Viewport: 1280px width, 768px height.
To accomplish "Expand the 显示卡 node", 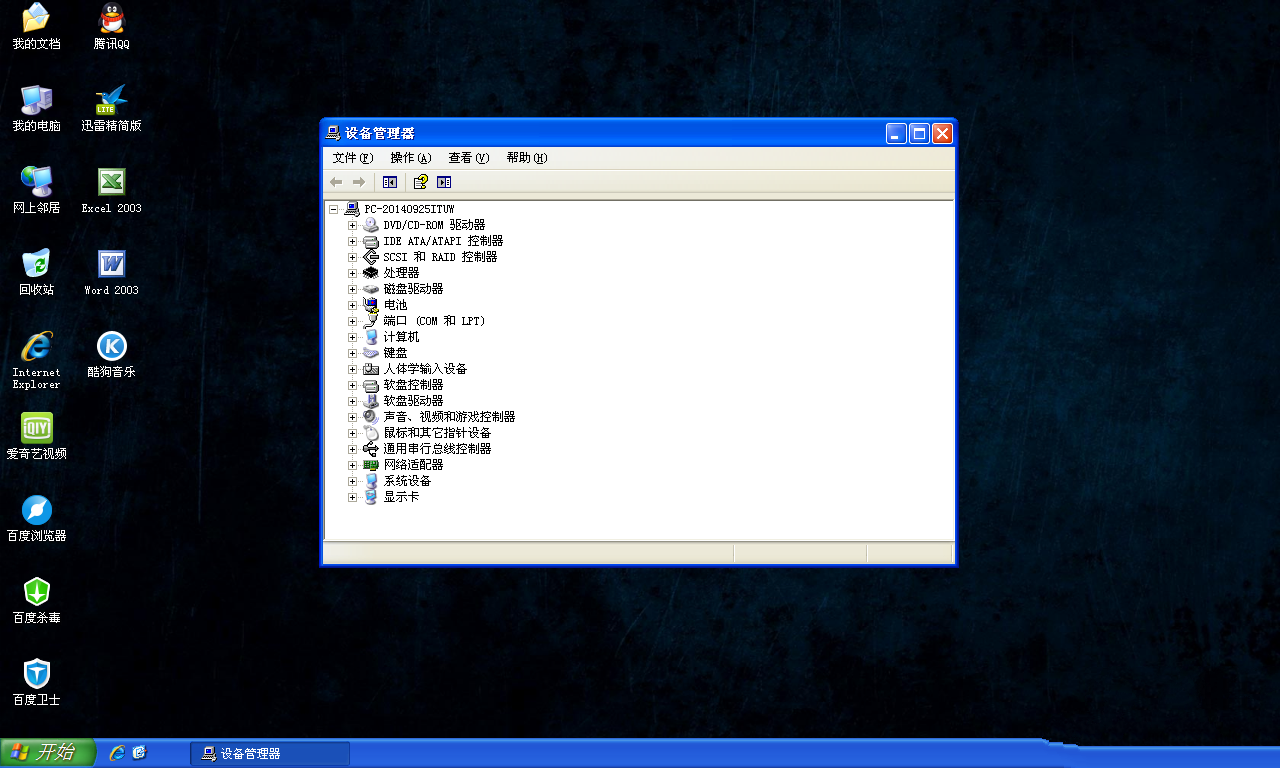I will coord(352,497).
